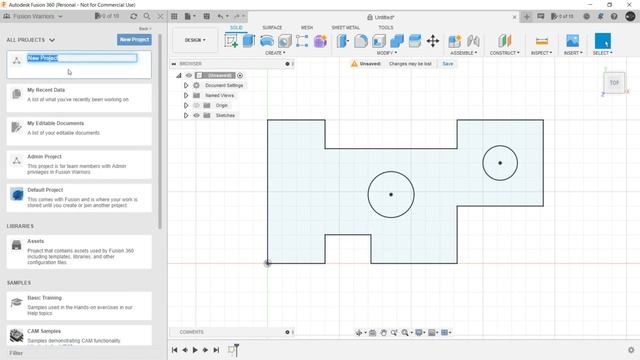Screen dimensions: 640x360
Task: Toggle visibility of Sketches folder
Action: pyautogui.click(x=196, y=116)
